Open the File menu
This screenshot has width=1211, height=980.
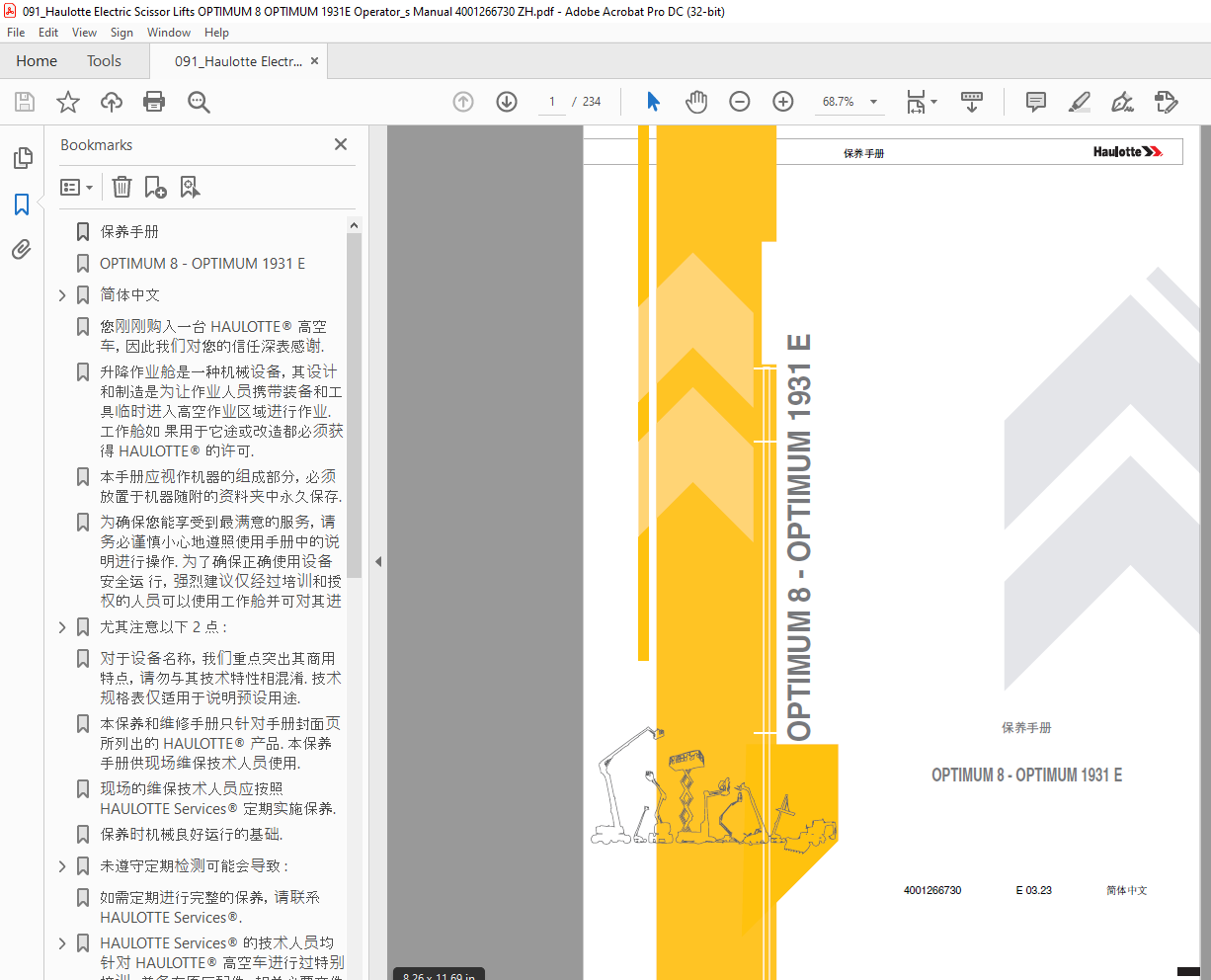16,33
